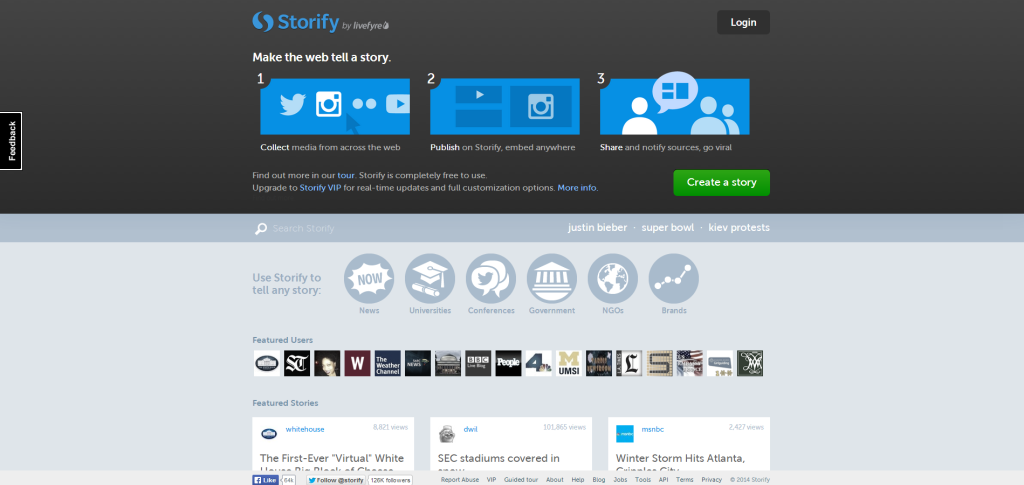Open the API footer link
The width and height of the screenshot is (1024, 485).
[664, 480]
